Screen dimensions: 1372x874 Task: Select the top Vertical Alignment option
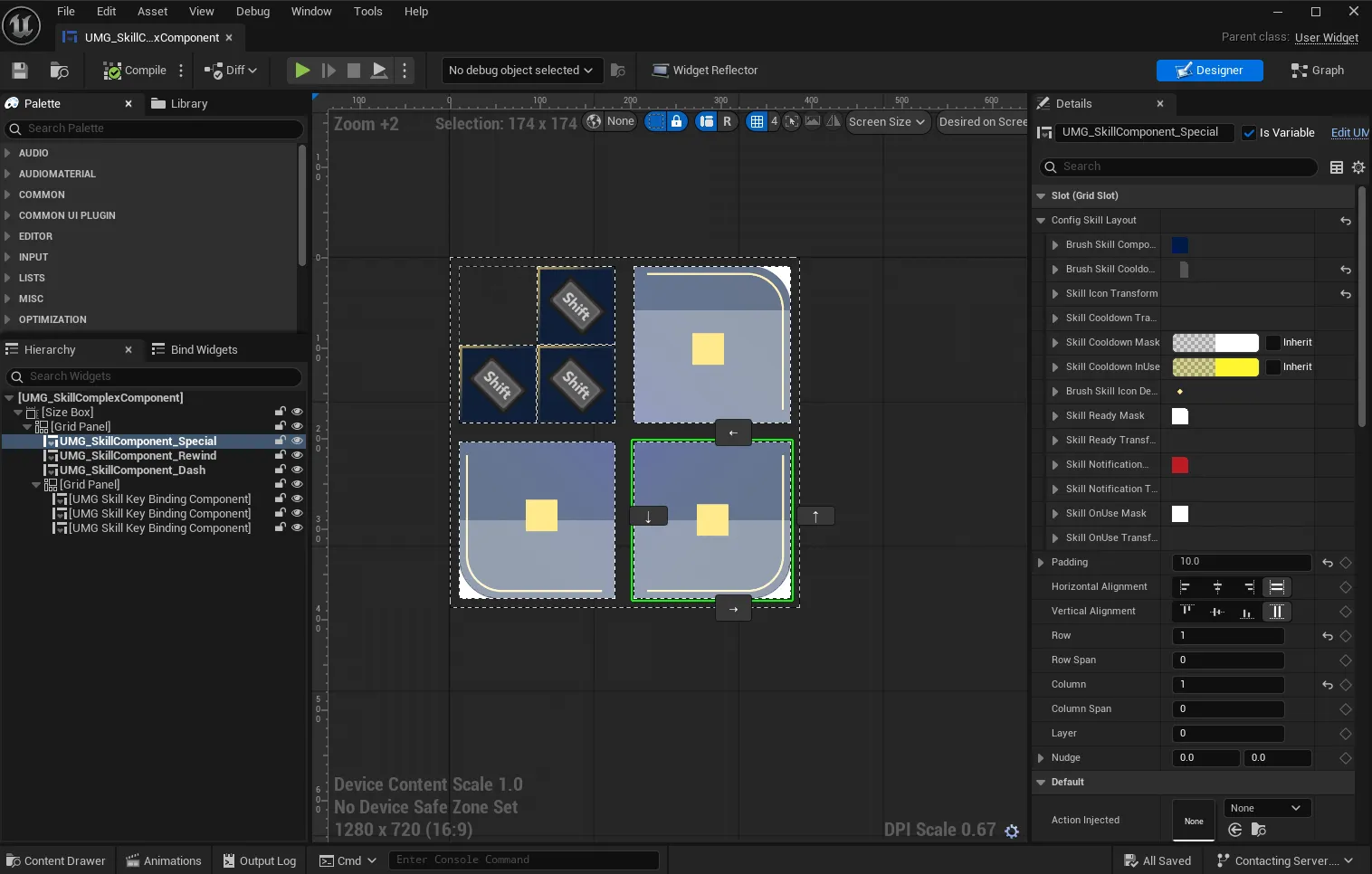tap(1186, 611)
